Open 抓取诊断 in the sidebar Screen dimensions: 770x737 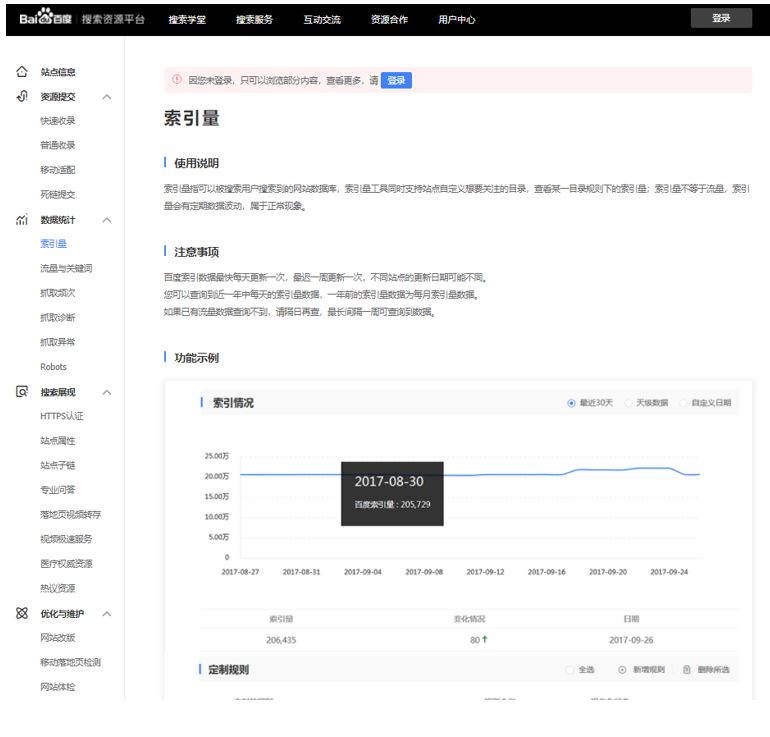(x=58, y=318)
